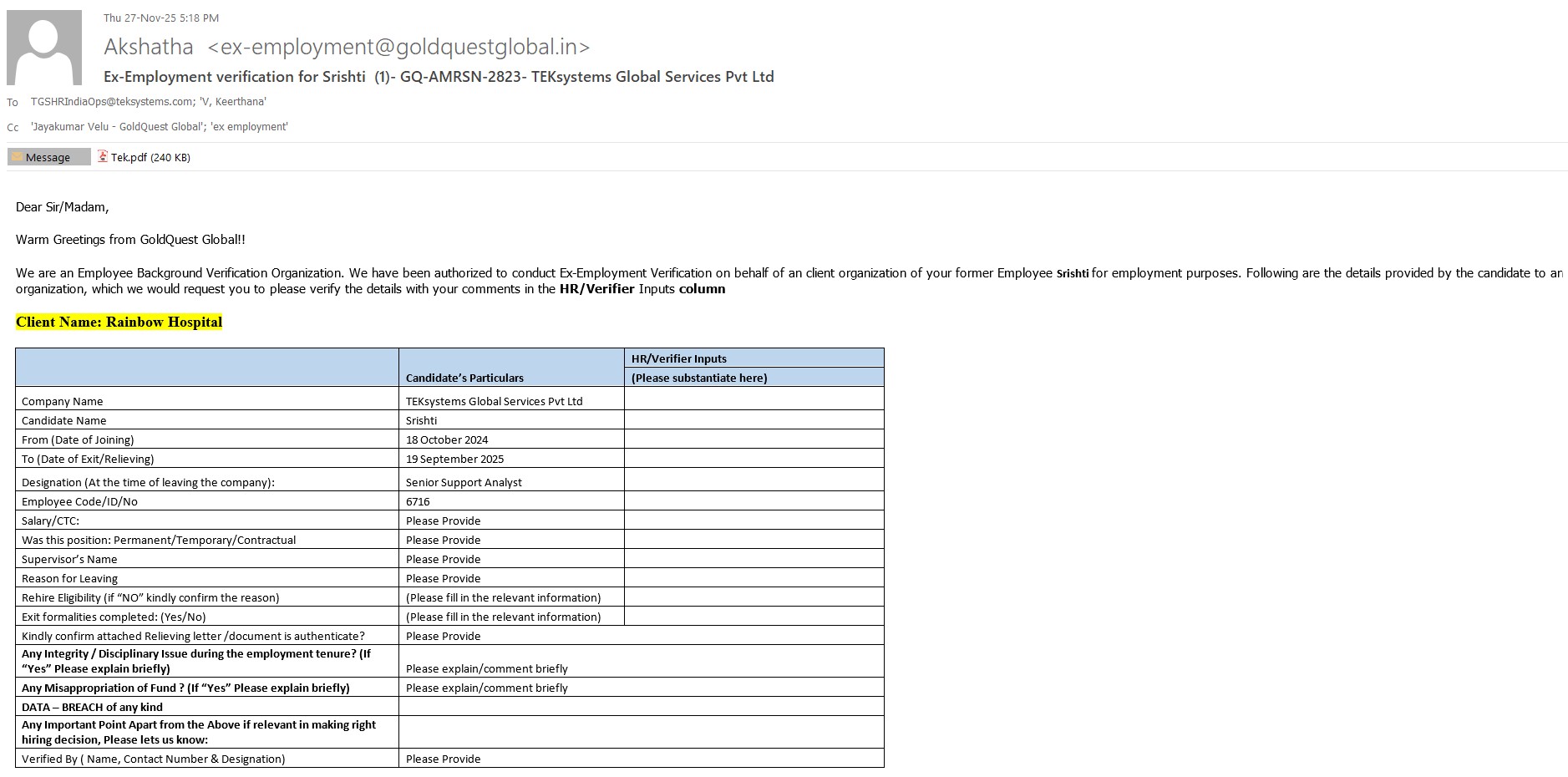Select the email timestamp Thu 27-Nov-25
The width and height of the screenshot is (1568, 777).
tap(161, 18)
